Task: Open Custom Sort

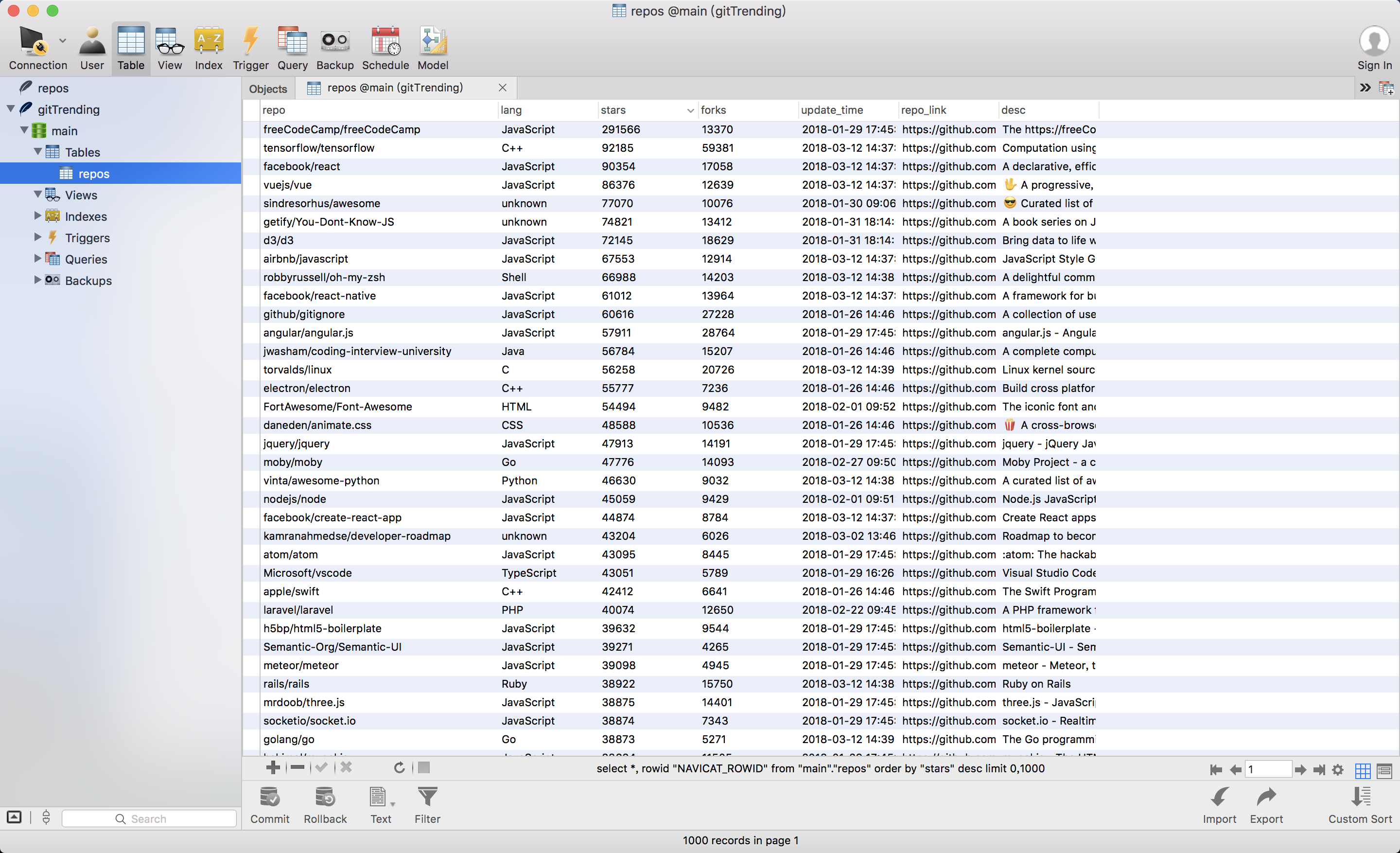Action: tap(1360, 805)
